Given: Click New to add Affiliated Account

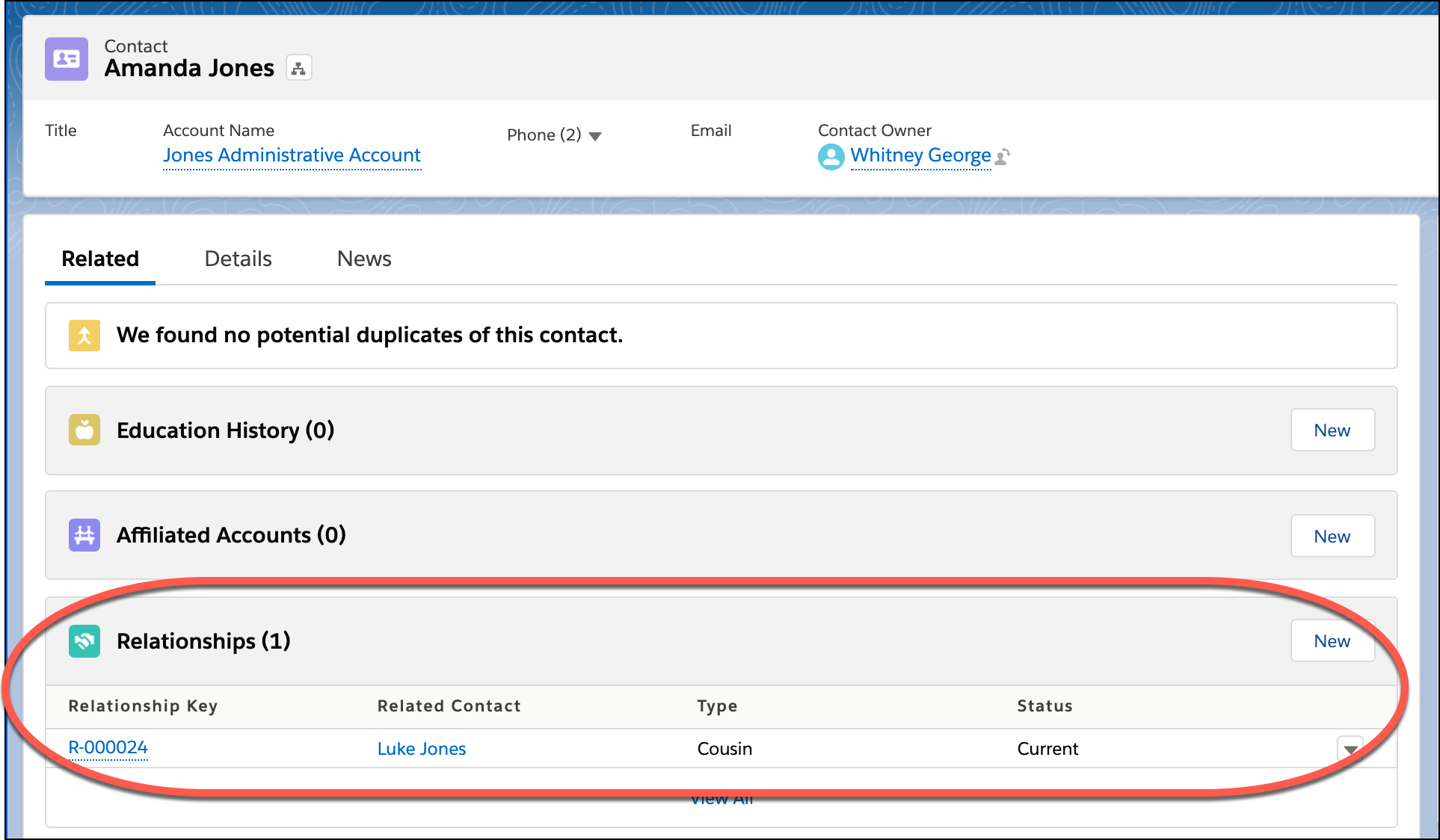Looking at the screenshot, I should point(1332,535).
